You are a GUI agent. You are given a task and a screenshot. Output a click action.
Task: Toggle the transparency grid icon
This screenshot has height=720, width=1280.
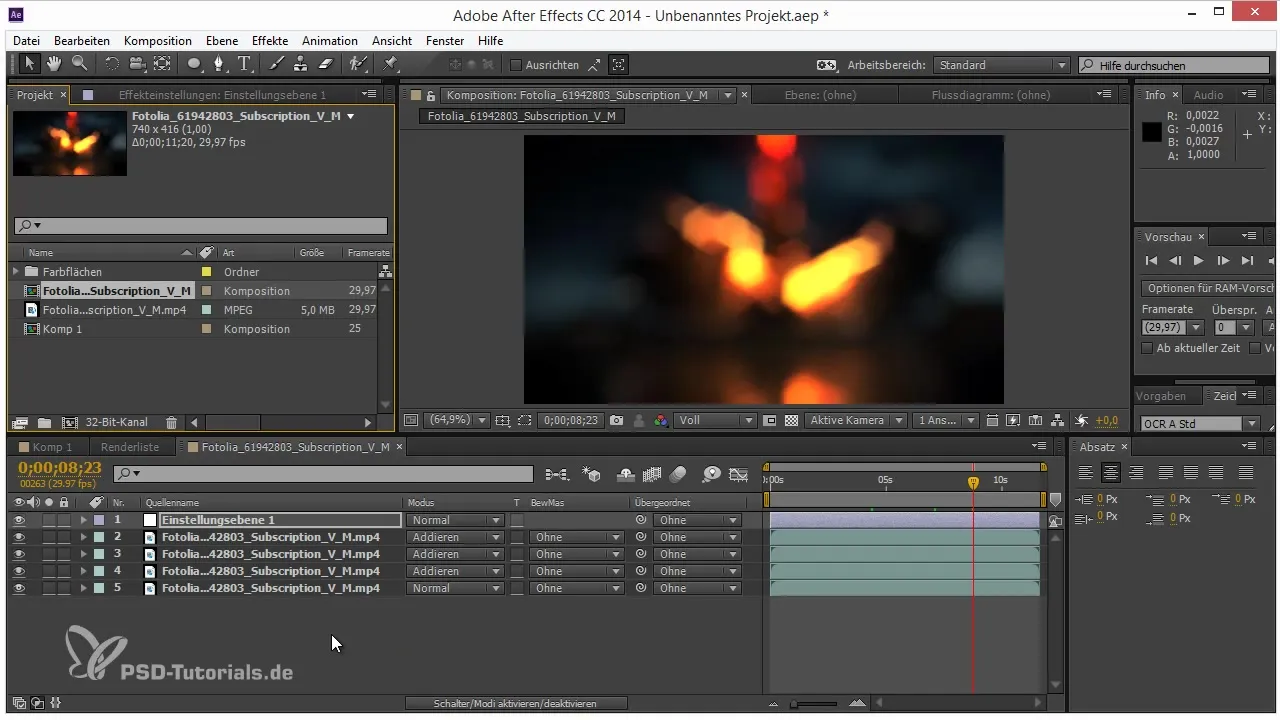[791, 421]
